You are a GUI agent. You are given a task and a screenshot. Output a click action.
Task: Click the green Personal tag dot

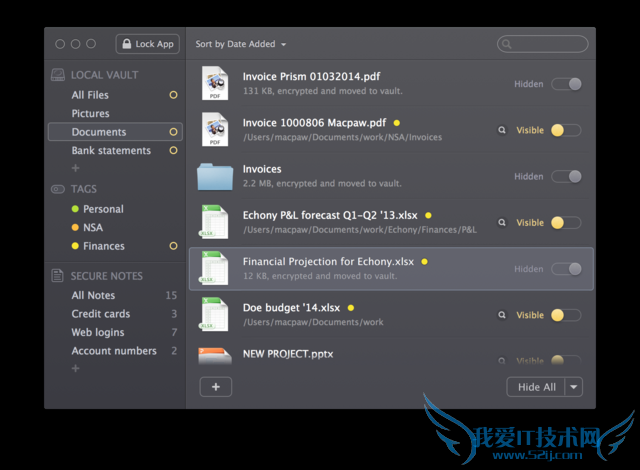pos(75,209)
